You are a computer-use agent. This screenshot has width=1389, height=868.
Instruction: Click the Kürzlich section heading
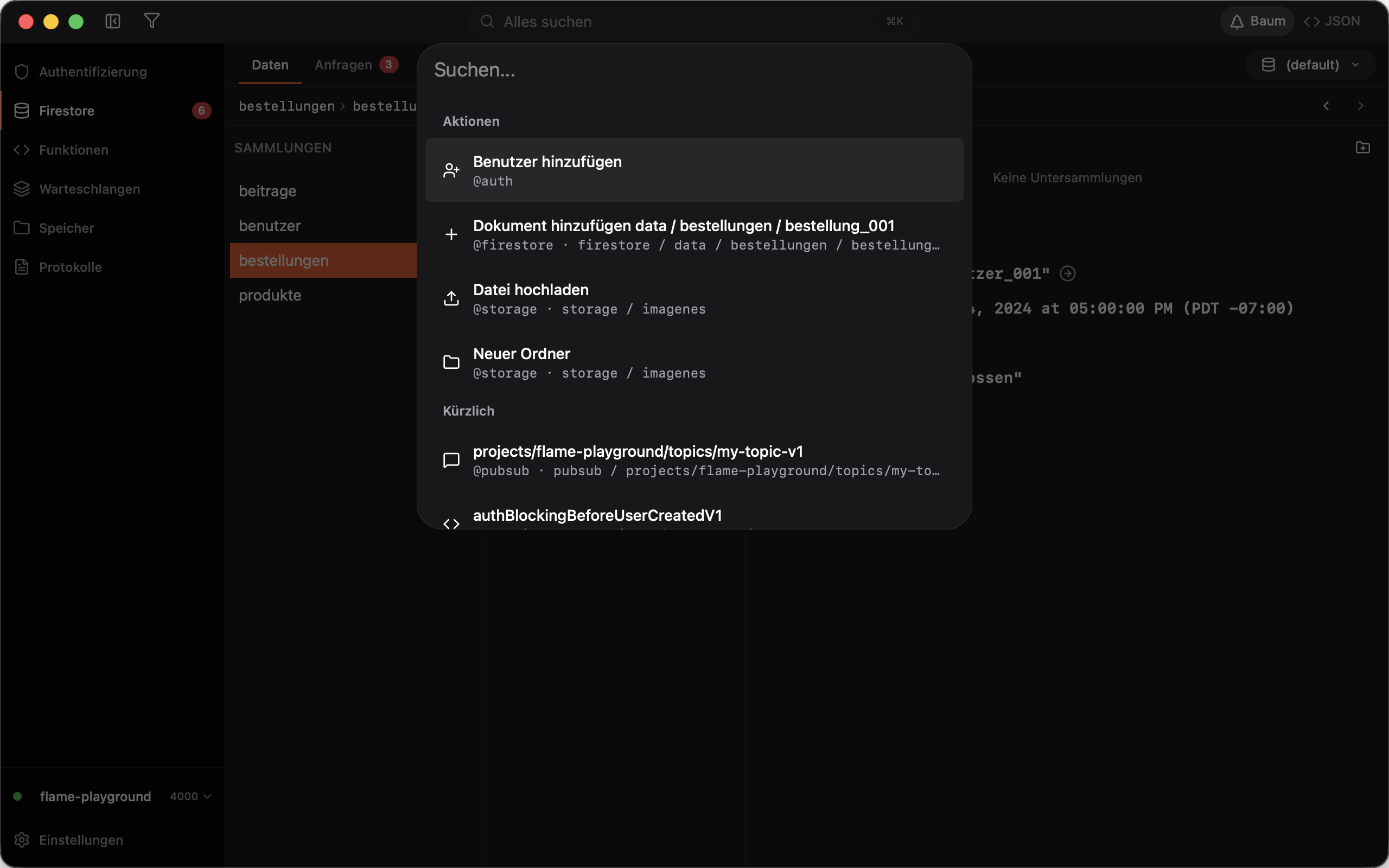point(468,411)
